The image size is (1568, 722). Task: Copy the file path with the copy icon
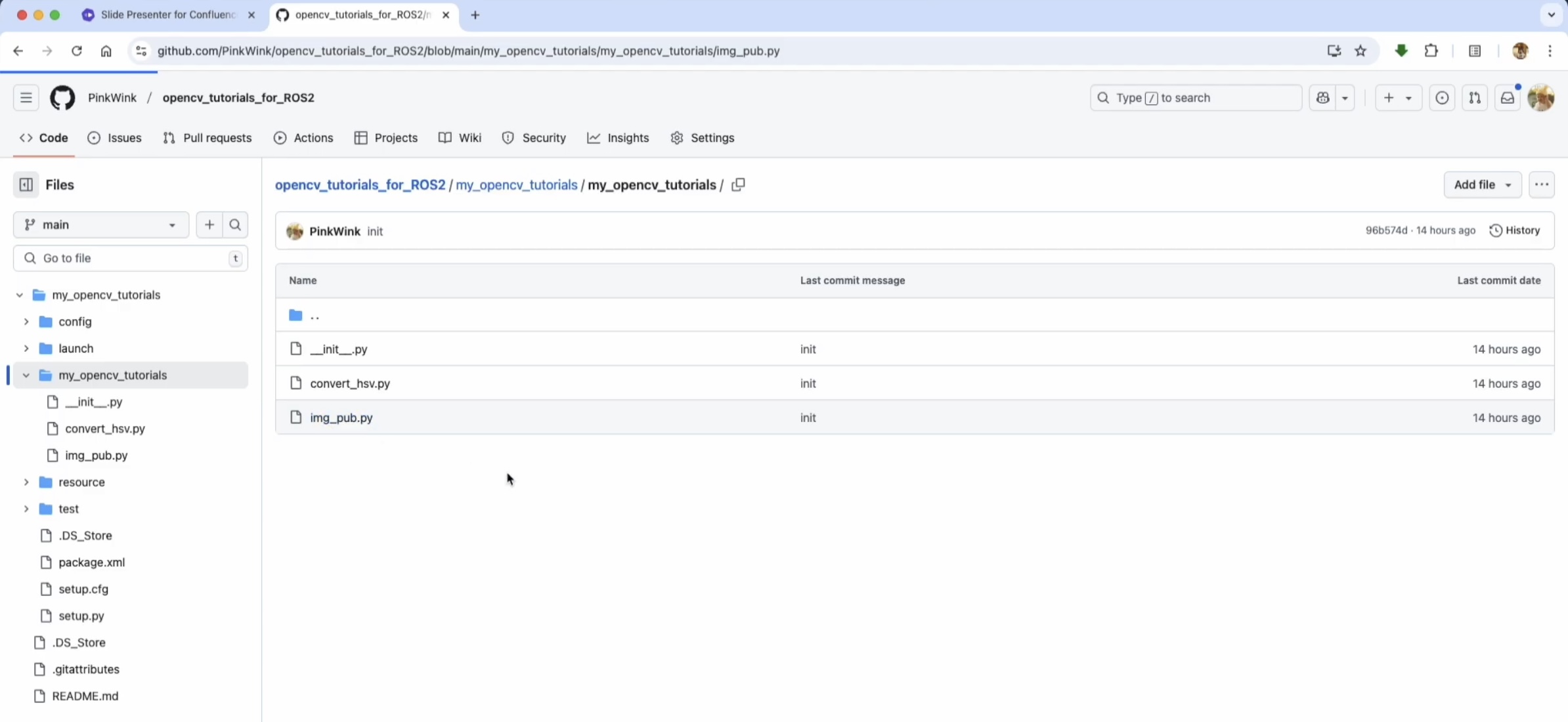click(x=738, y=185)
